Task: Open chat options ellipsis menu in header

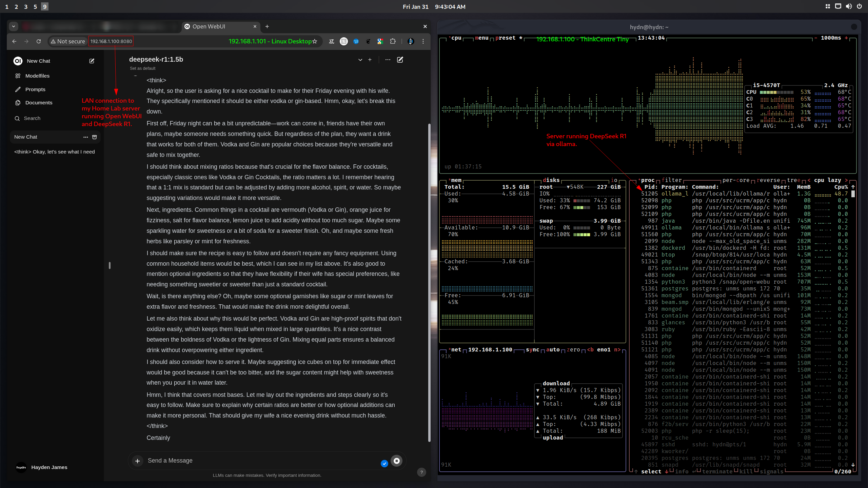Action: pyautogui.click(x=388, y=60)
